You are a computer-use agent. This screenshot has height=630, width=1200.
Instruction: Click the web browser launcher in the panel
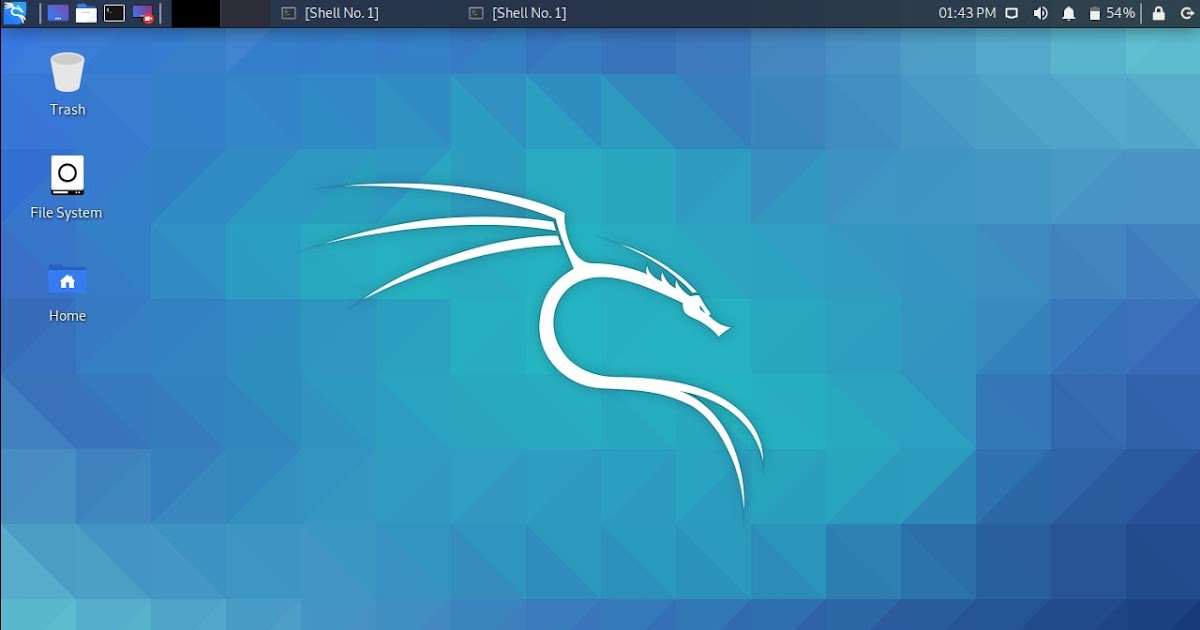pyautogui.click(x=58, y=13)
